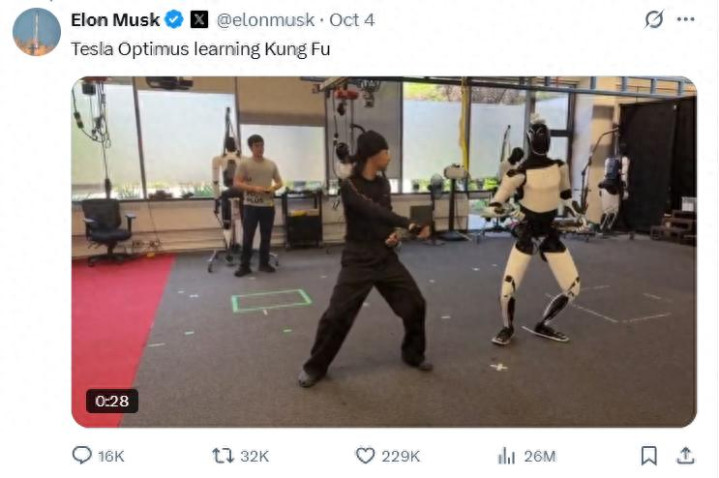This screenshot has height=478, width=719.
Task: Bookmark this post
Action: click(649, 456)
